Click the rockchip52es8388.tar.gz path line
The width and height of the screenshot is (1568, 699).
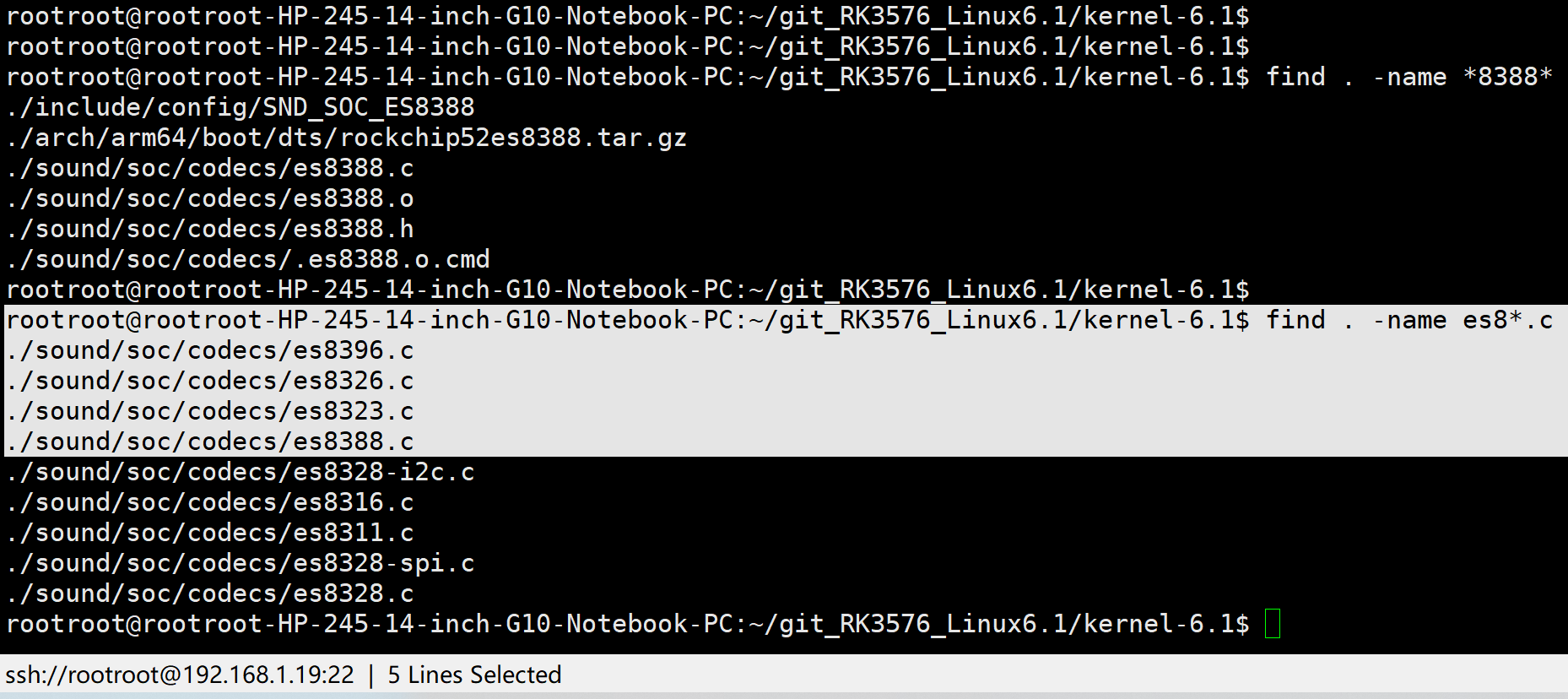347,138
